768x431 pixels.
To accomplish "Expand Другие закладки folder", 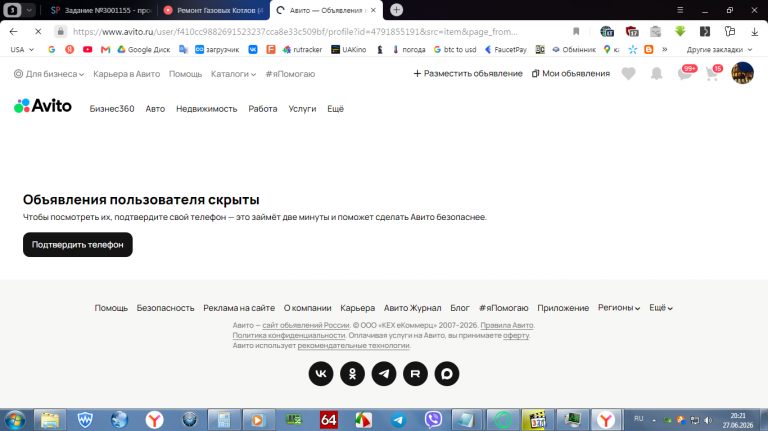I will point(719,49).
